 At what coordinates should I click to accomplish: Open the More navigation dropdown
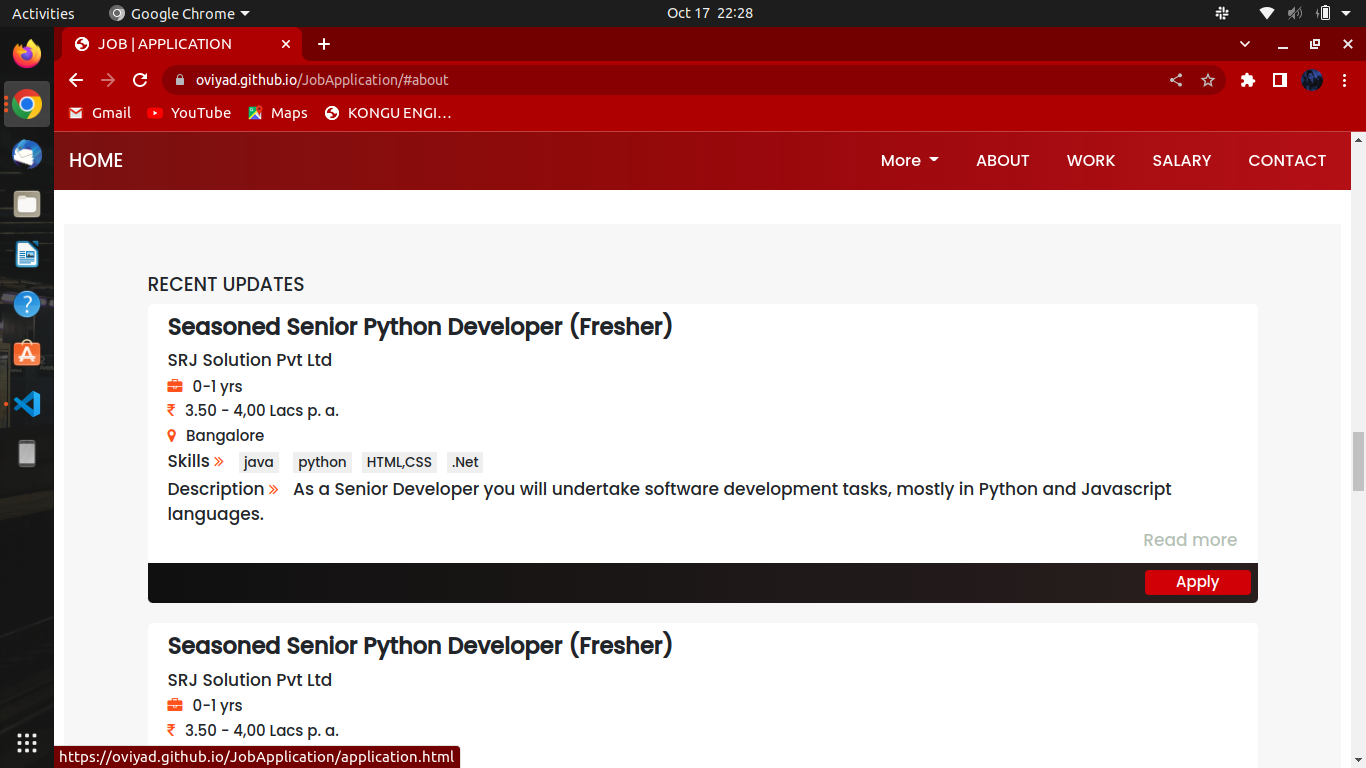pos(908,160)
